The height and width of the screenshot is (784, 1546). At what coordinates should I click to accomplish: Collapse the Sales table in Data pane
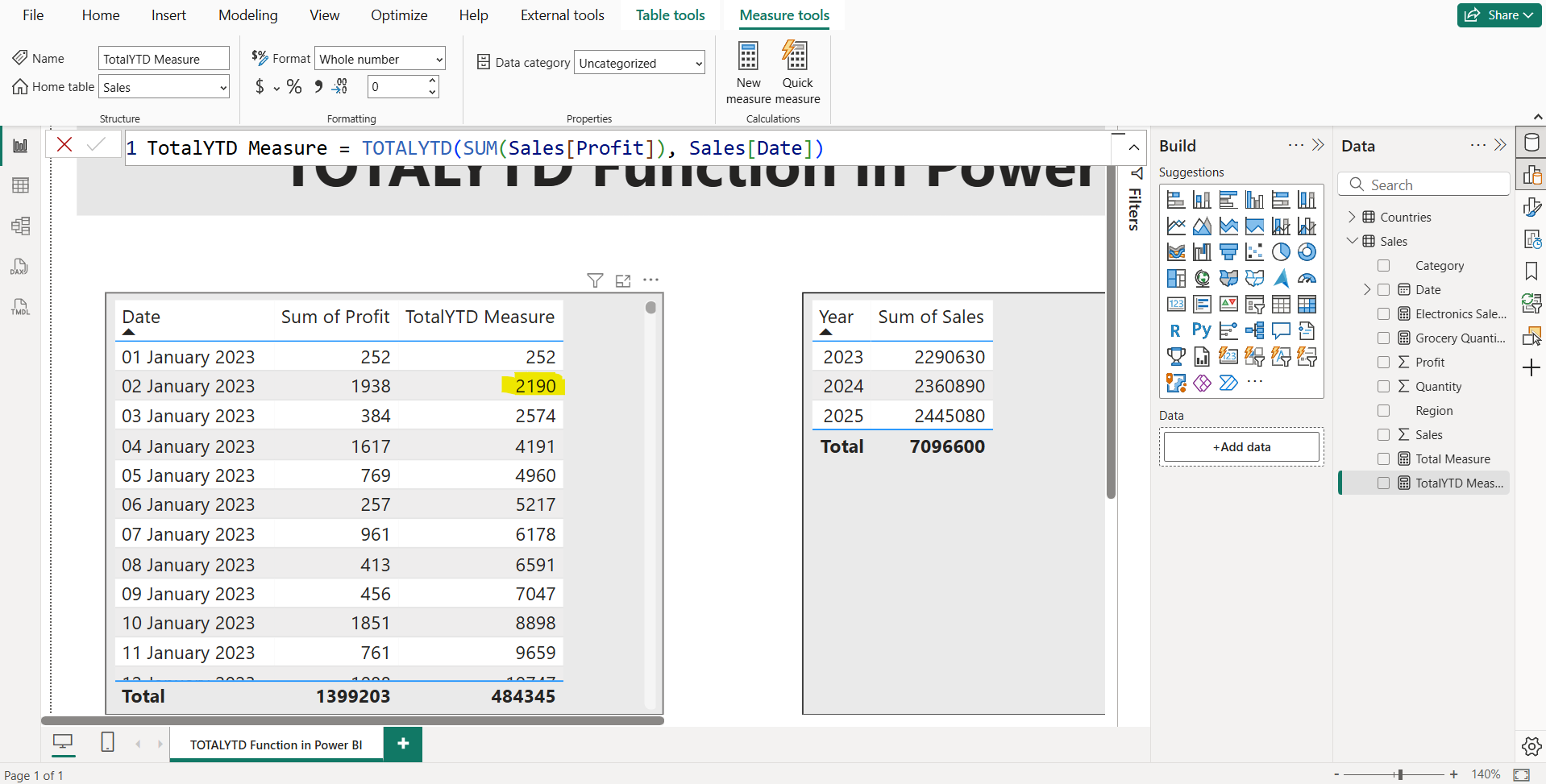[1353, 241]
